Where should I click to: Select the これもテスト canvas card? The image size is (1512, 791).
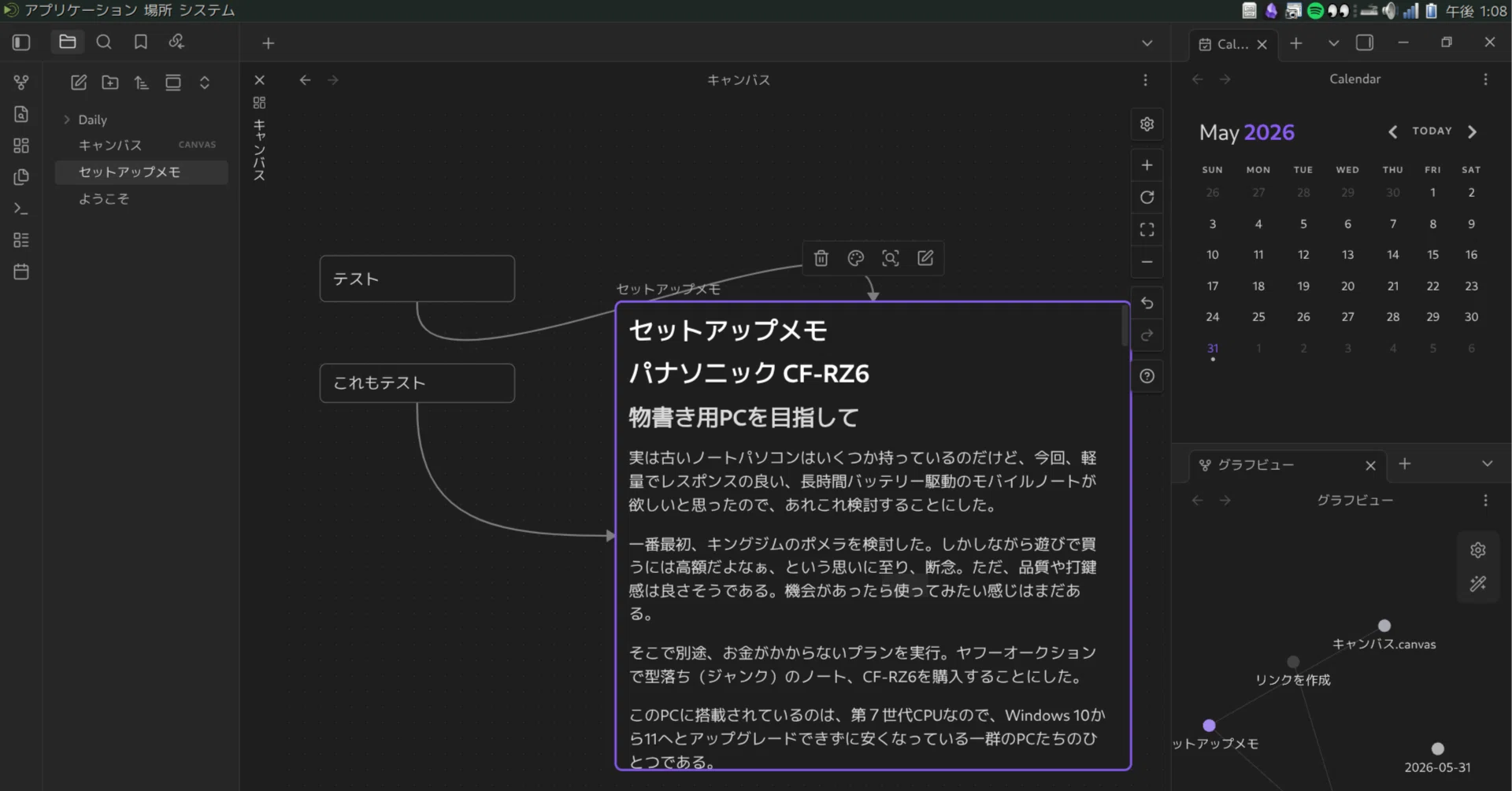pos(417,383)
